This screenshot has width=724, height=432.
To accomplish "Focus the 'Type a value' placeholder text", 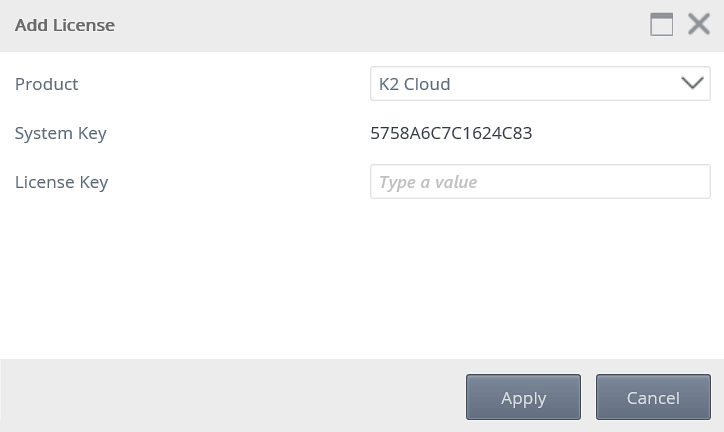I will pyautogui.click(x=428, y=182).
